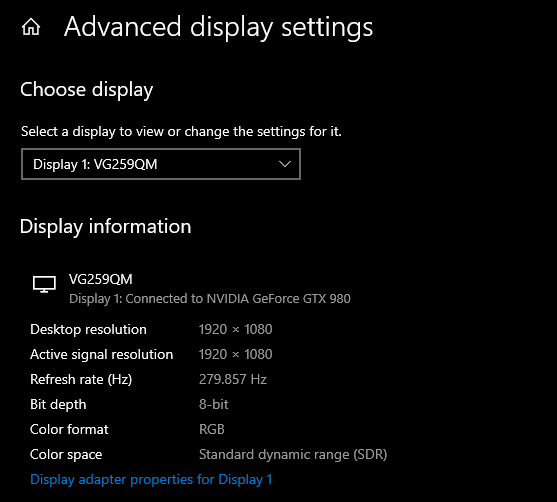Image resolution: width=557 pixels, height=502 pixels.
Task: Click the RGB color format value
Action: 212,430
